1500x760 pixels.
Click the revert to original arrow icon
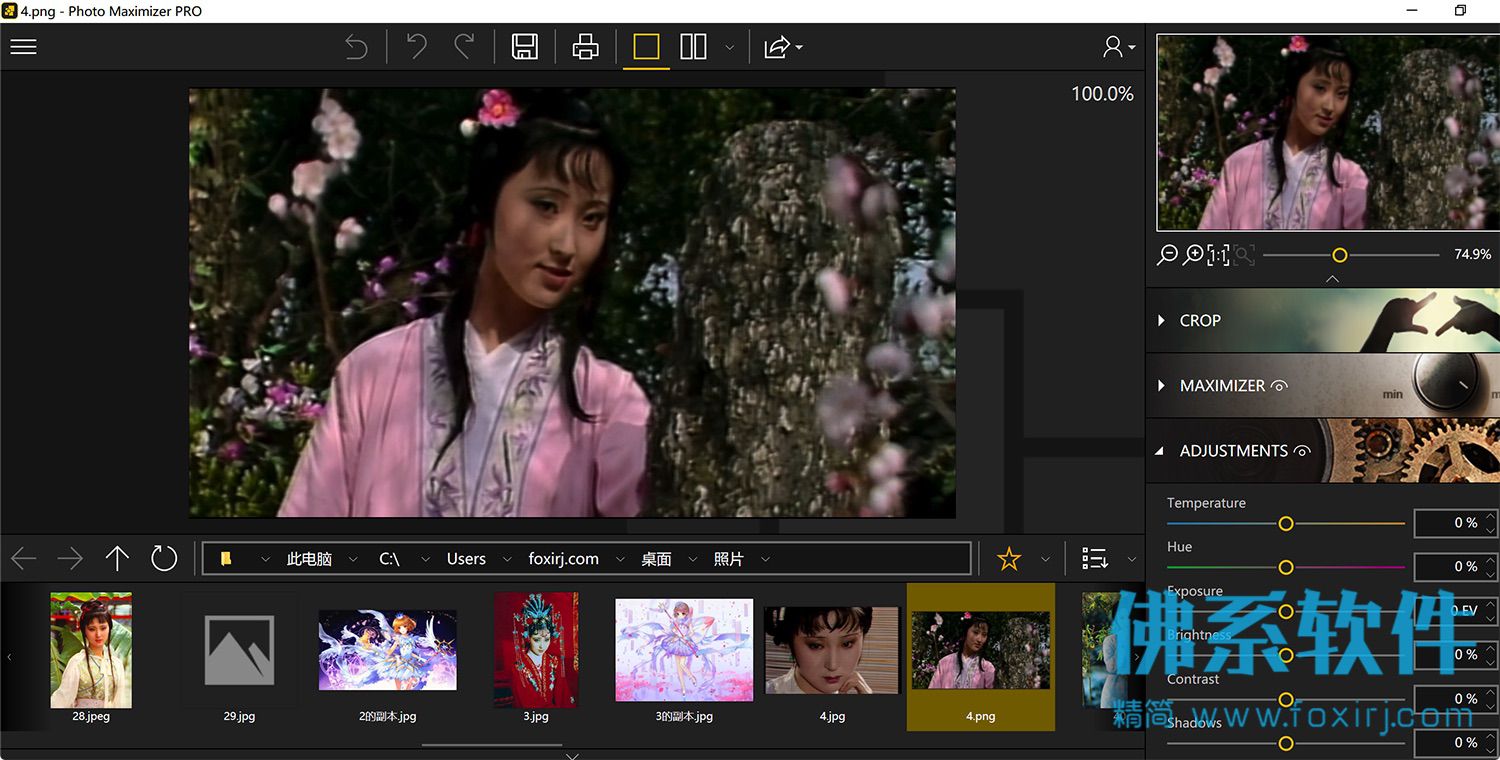356,47
